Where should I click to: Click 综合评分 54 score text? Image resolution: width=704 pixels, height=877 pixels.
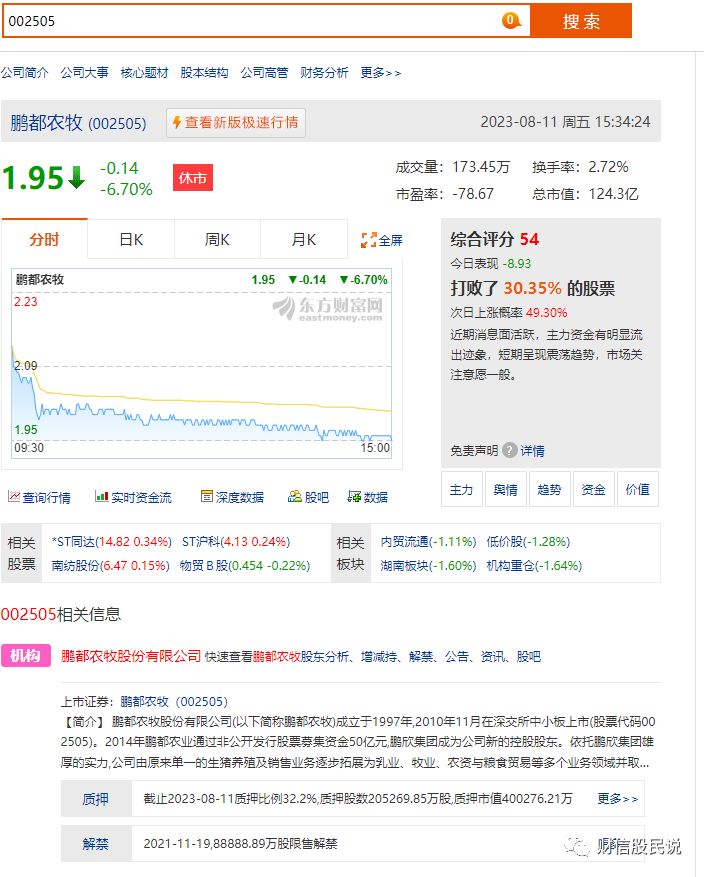click(x=494, y=239)
